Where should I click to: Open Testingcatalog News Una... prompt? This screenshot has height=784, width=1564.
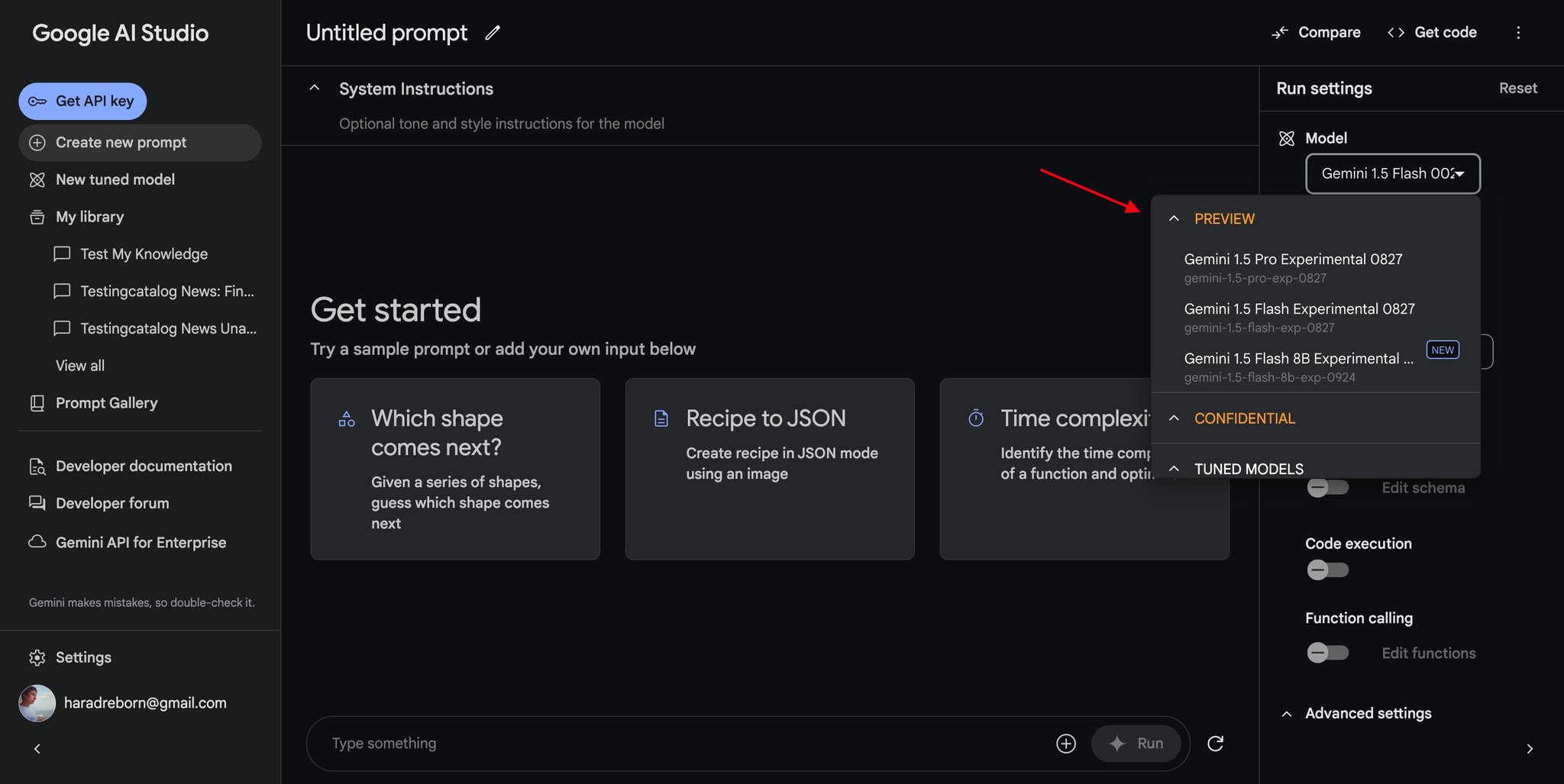(x=168, y=328)
